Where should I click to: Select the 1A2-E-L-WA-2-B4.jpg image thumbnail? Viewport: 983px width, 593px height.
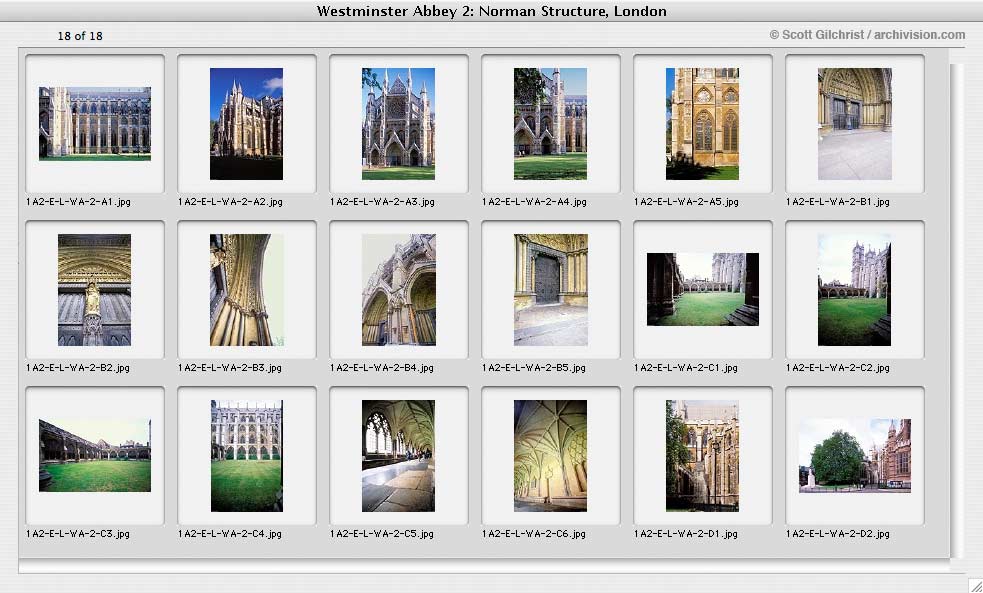coord(398,290)
